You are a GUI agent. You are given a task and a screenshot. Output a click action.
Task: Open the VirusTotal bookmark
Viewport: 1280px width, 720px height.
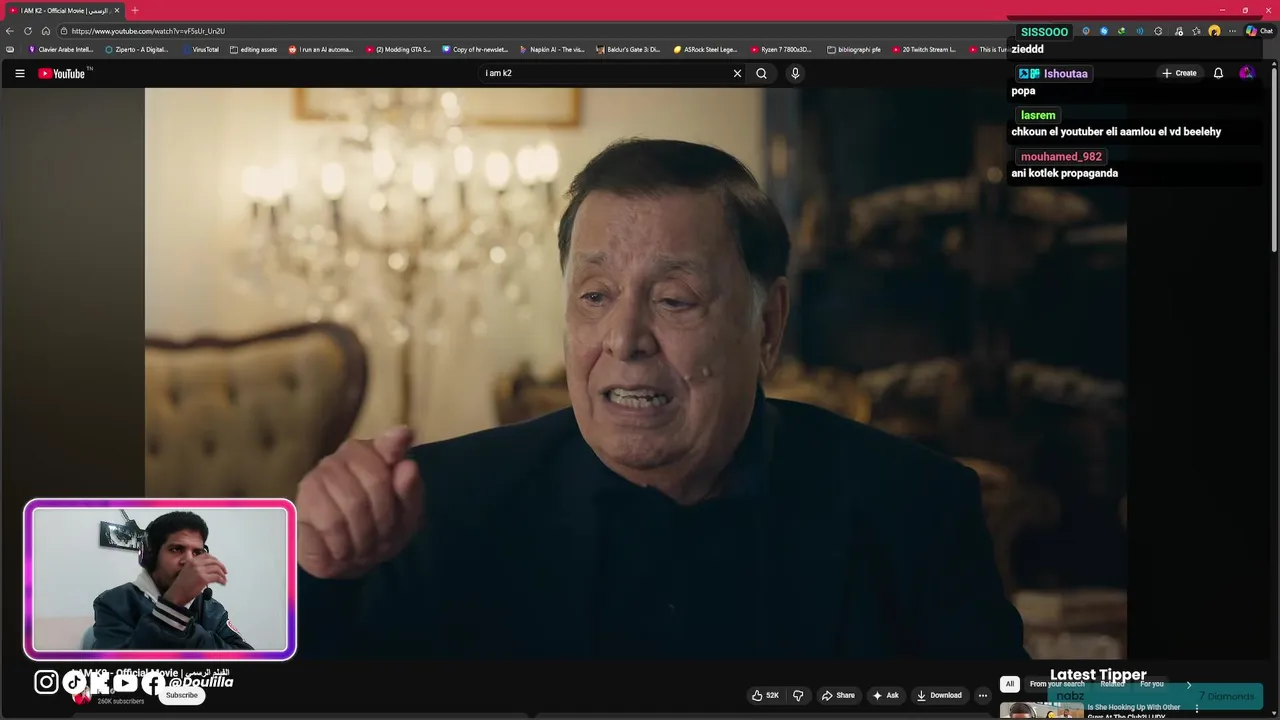point(200,49)
